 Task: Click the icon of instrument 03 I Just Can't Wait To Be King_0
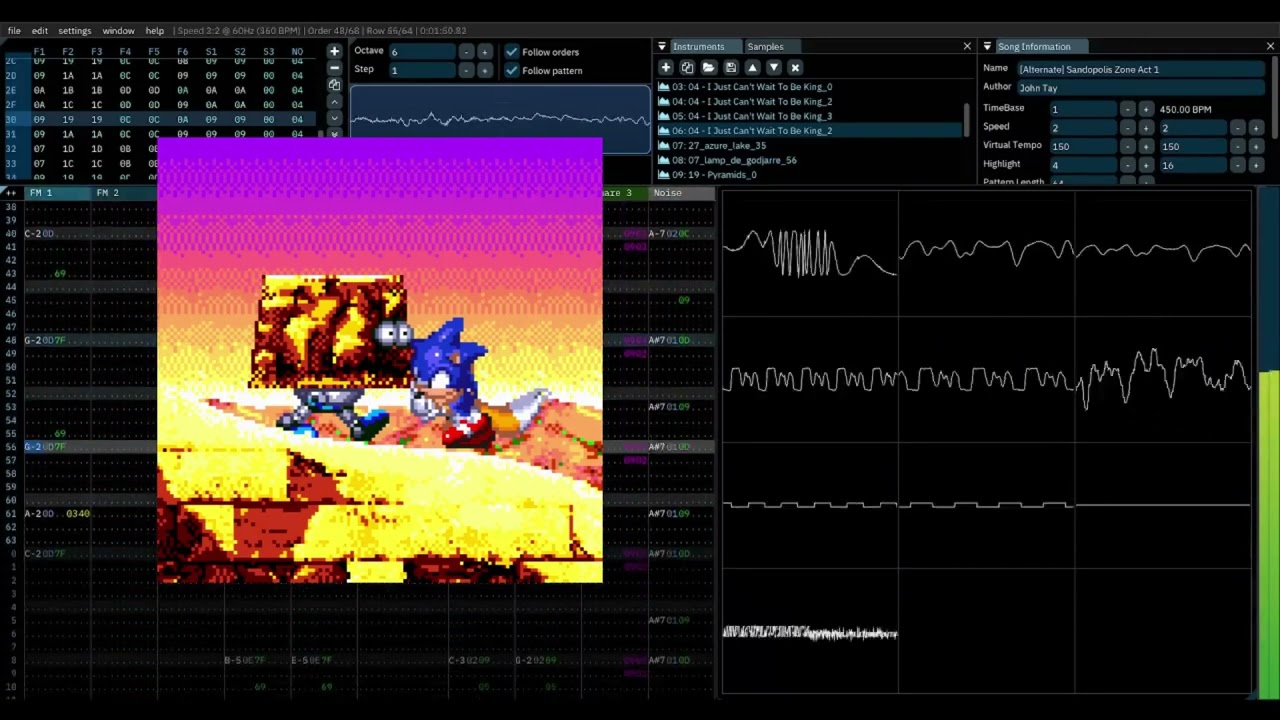click(663, 87)
